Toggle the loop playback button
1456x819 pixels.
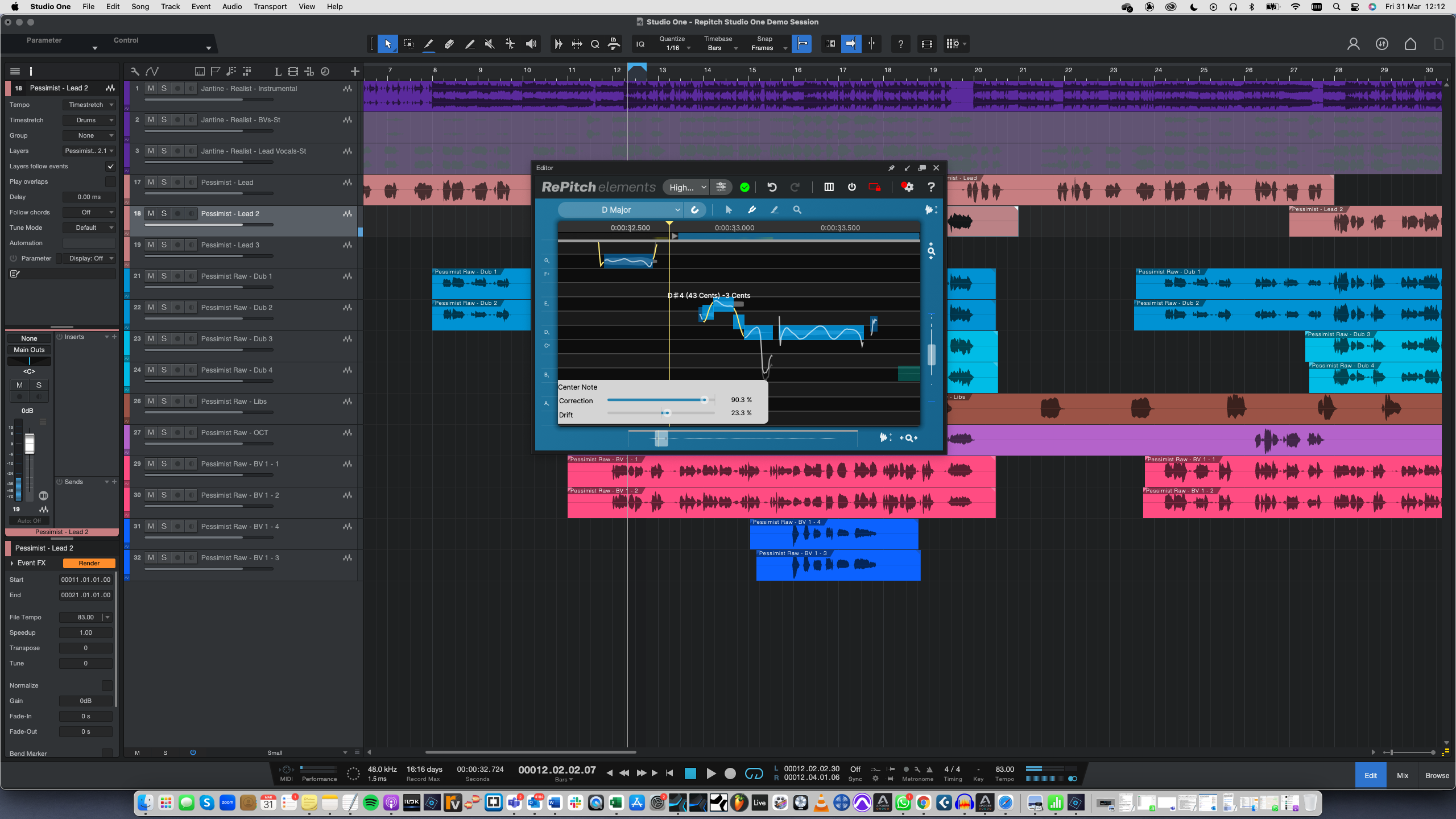click(x=754, y=773)
